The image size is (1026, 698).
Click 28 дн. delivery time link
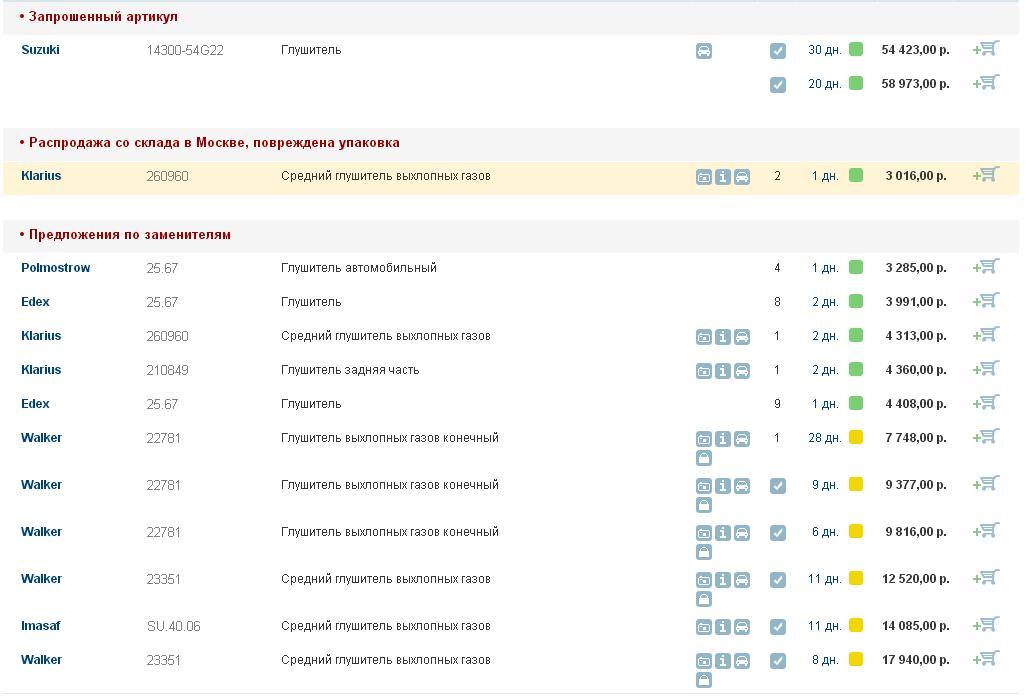pyautogui.click(x=824, y=438)
